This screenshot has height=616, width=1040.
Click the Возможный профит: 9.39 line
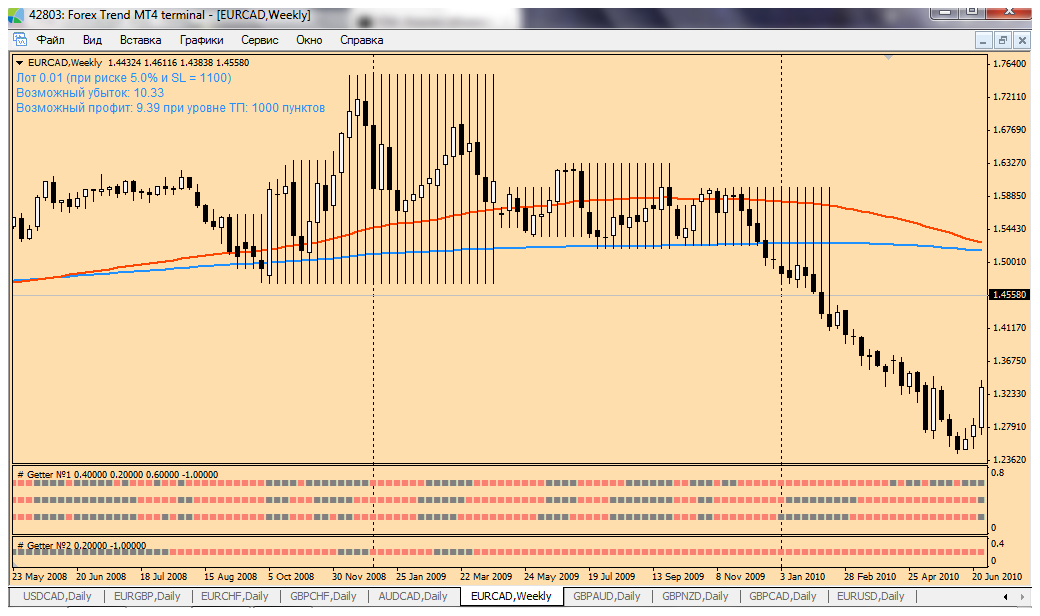point(170,107)
